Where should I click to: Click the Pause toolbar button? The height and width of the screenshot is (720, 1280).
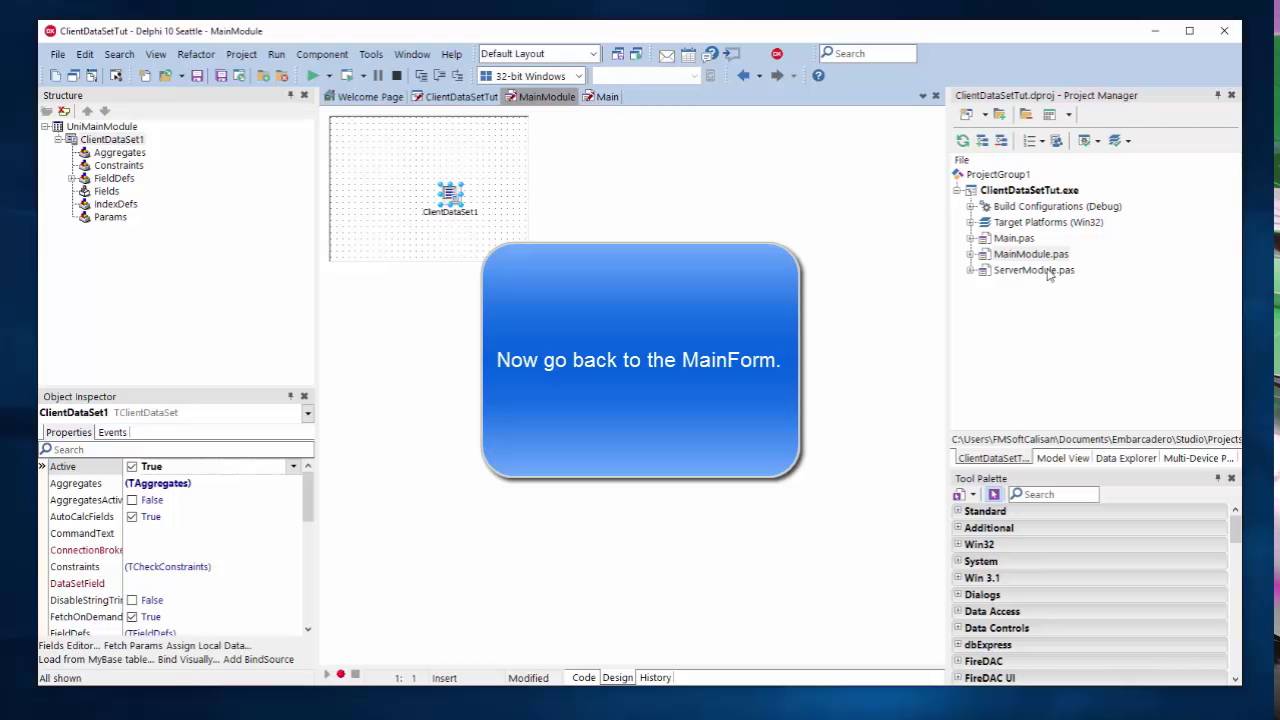click(x=378, y=76)
